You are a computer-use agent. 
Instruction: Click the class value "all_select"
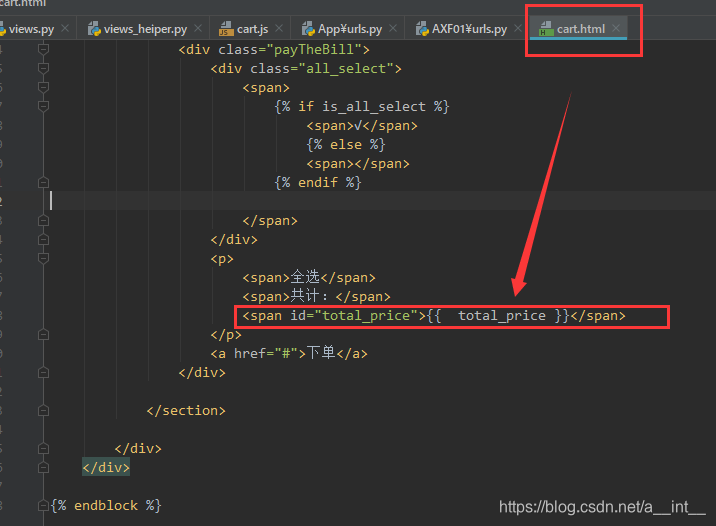(x=346, y=68)
